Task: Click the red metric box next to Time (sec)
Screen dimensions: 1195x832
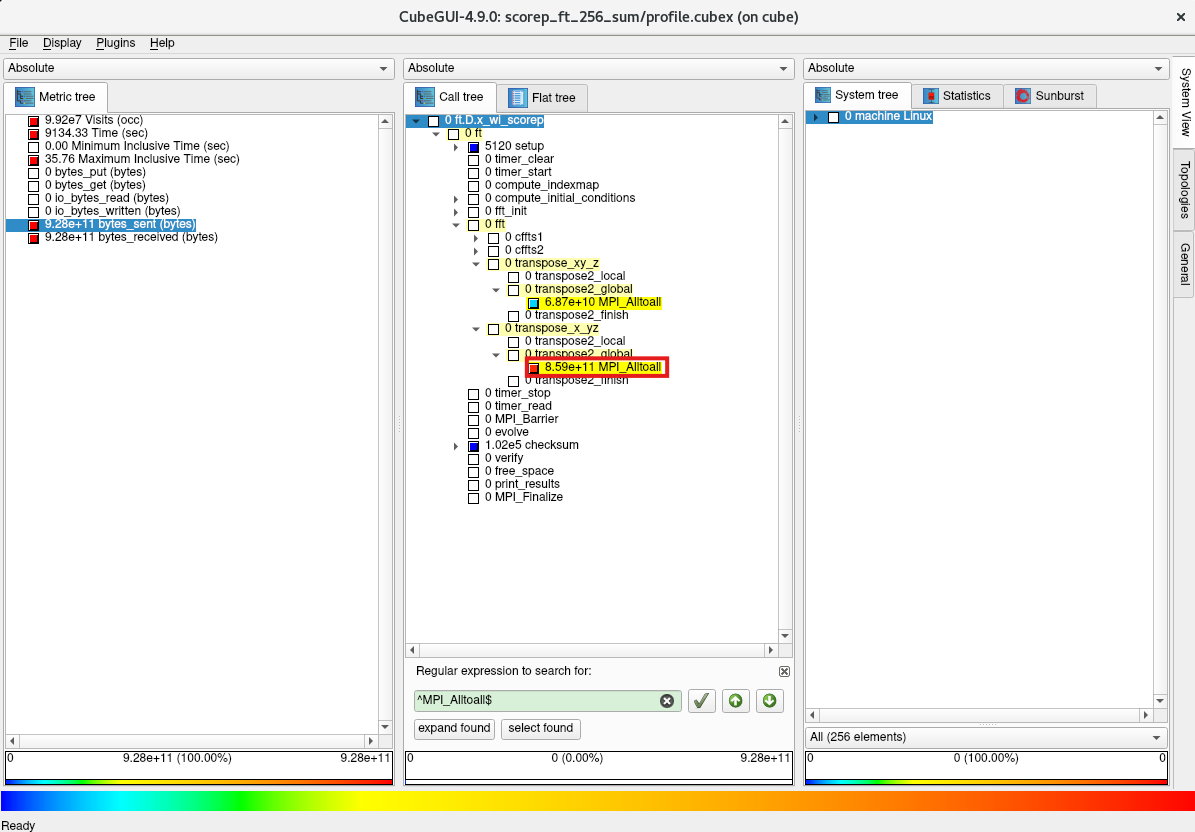Action: coord(33,134)
